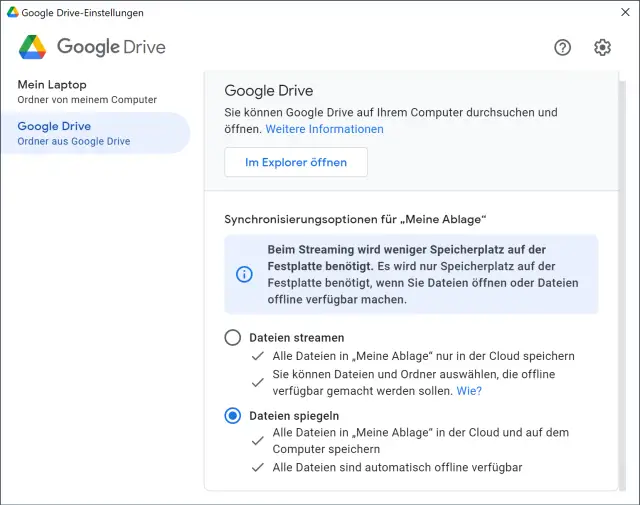
Task: Follow the "Wie?" link
Action: [469, 391]
